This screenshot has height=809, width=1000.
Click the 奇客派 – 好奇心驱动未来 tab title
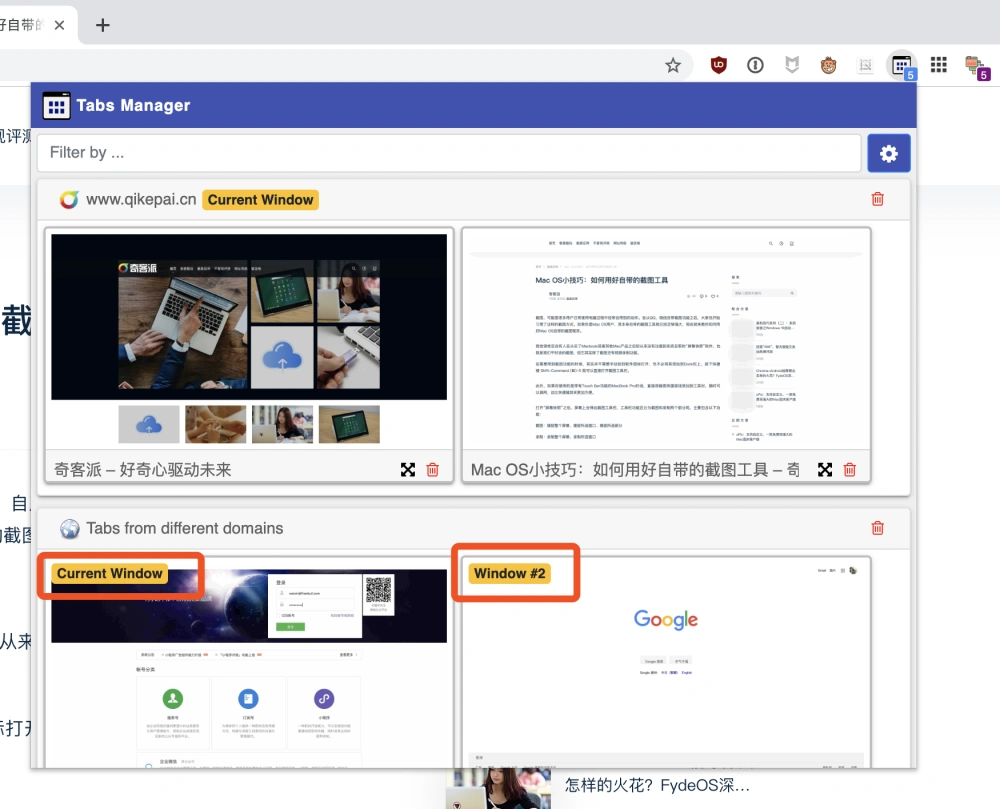(x=142, y=470)
